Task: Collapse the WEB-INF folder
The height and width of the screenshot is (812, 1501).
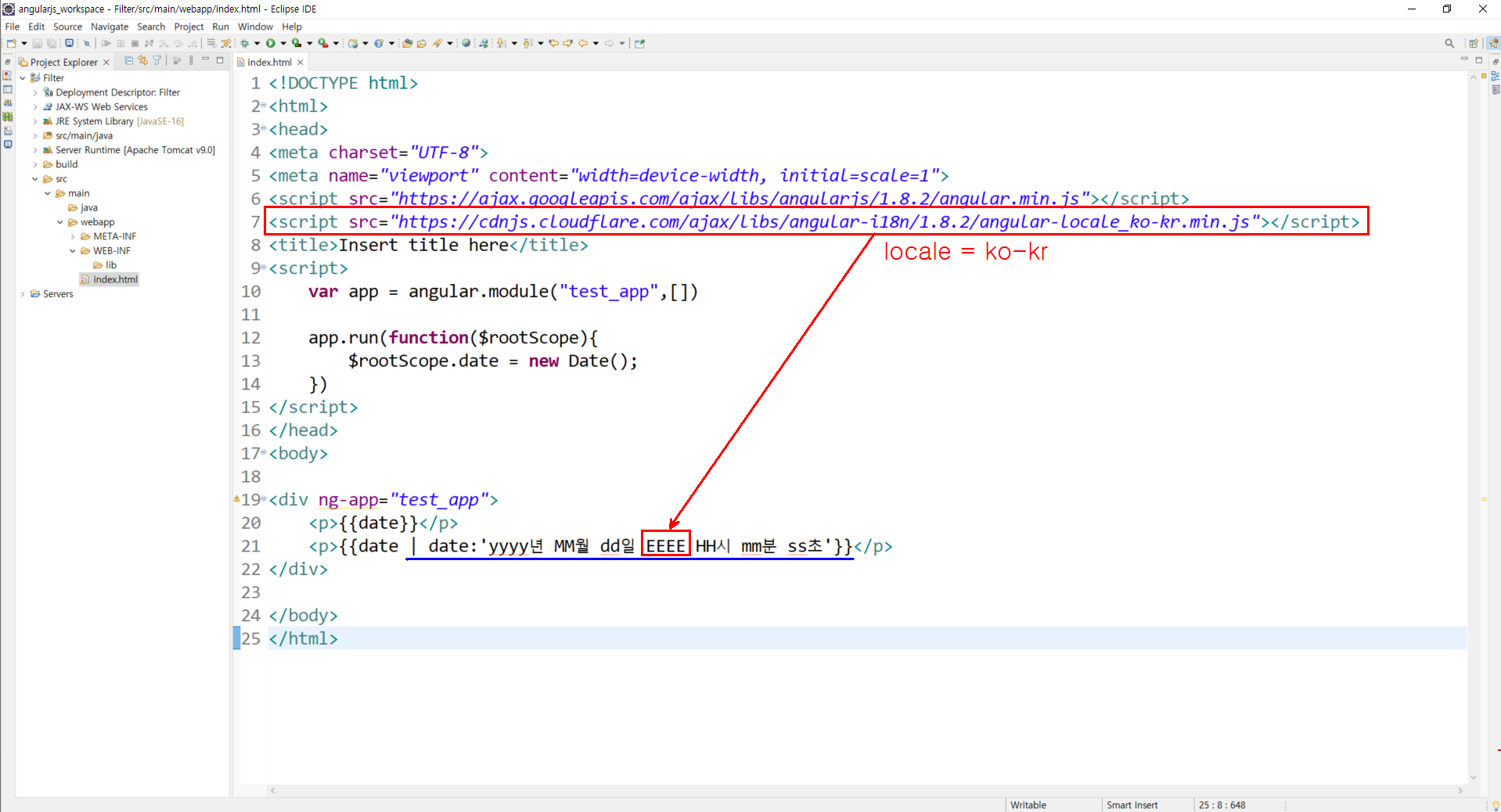Action: click(x=73, y=251)
